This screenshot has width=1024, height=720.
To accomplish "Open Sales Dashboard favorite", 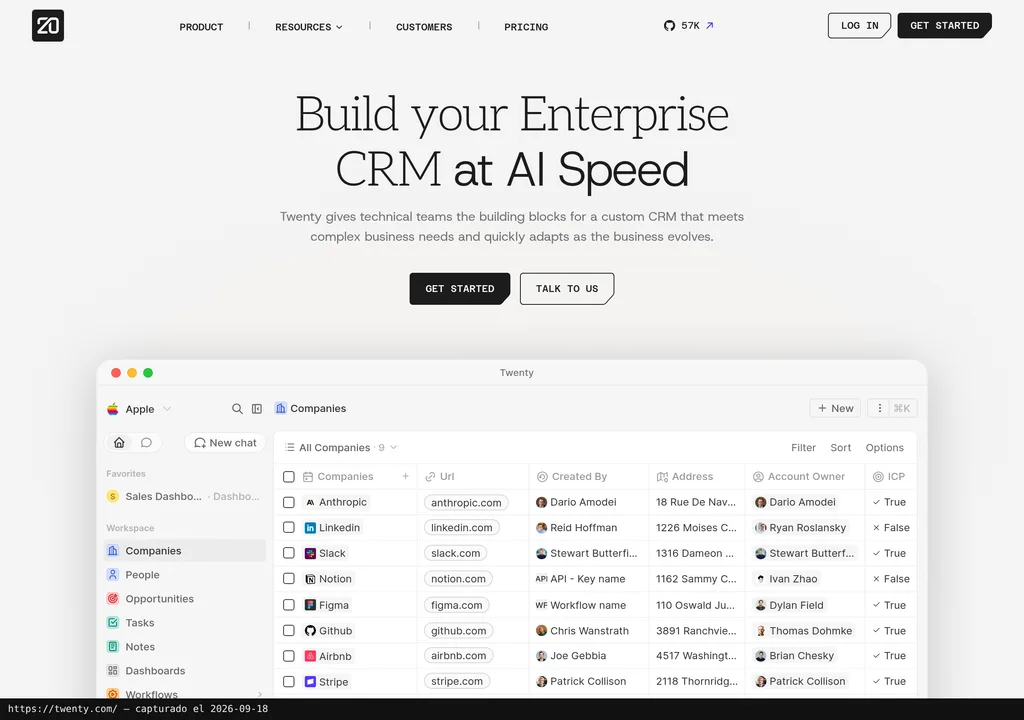I will point(185,497).
